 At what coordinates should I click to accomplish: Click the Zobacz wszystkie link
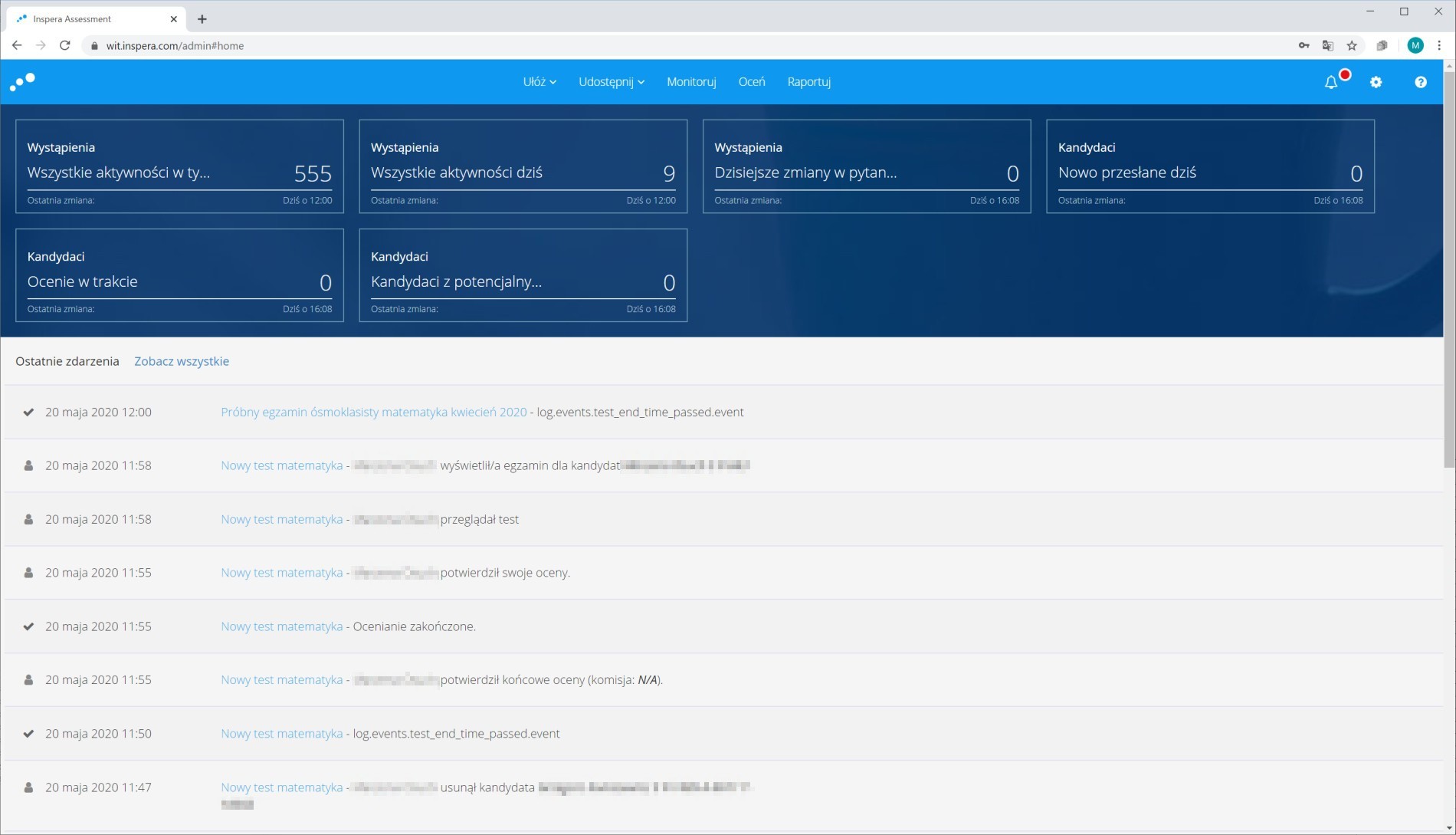(182, 361)
